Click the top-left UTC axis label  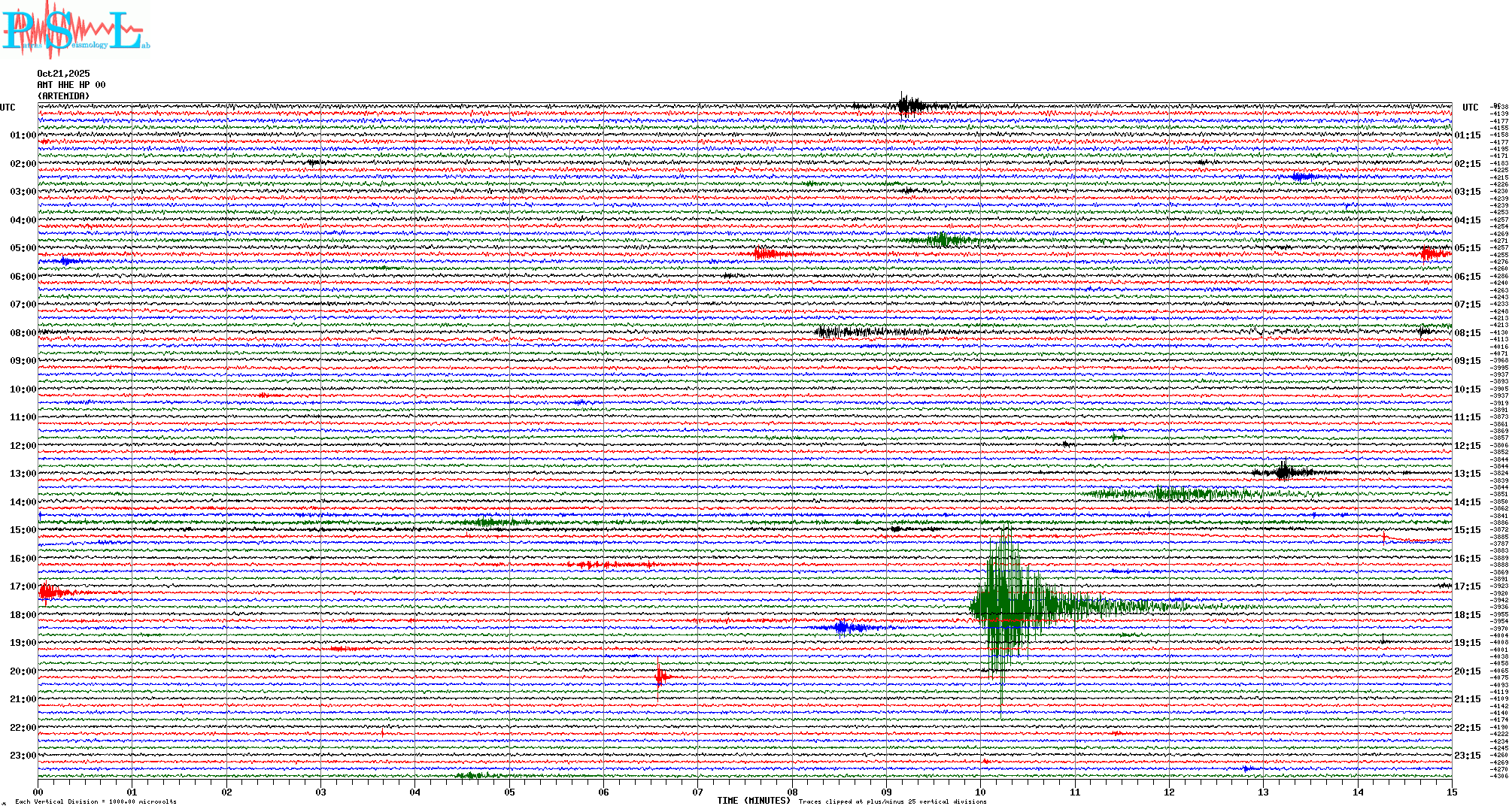[x=8, y=108]
